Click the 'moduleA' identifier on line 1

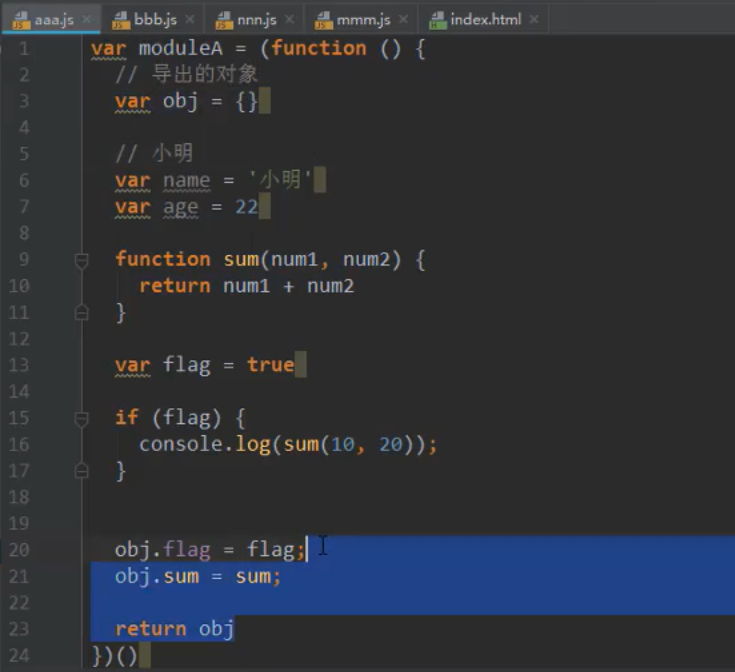(180, 49)
